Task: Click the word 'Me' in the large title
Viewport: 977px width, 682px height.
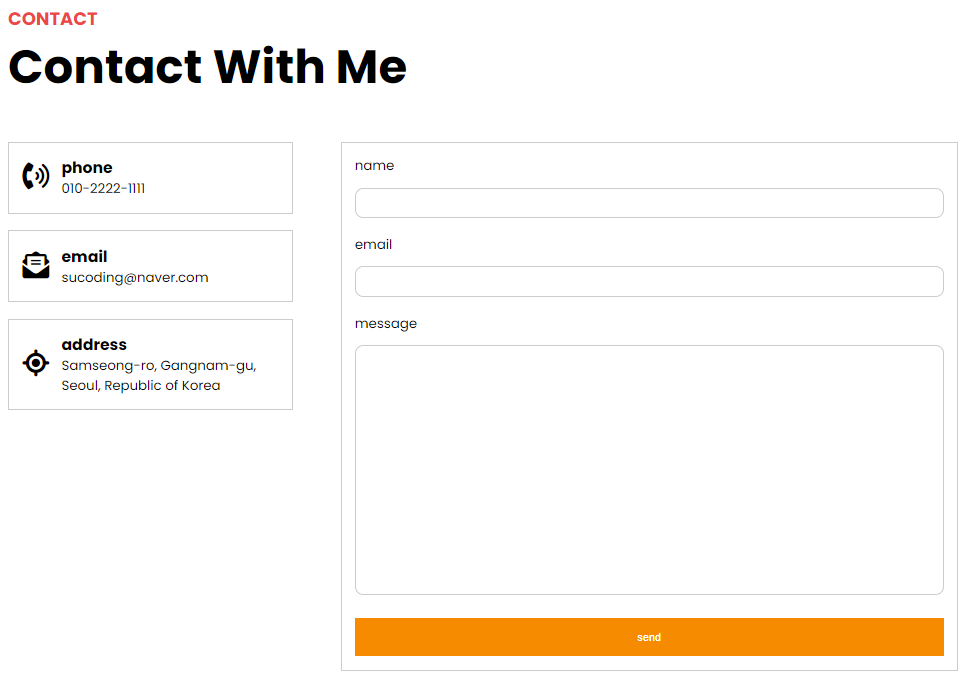Action: (371, 67)
